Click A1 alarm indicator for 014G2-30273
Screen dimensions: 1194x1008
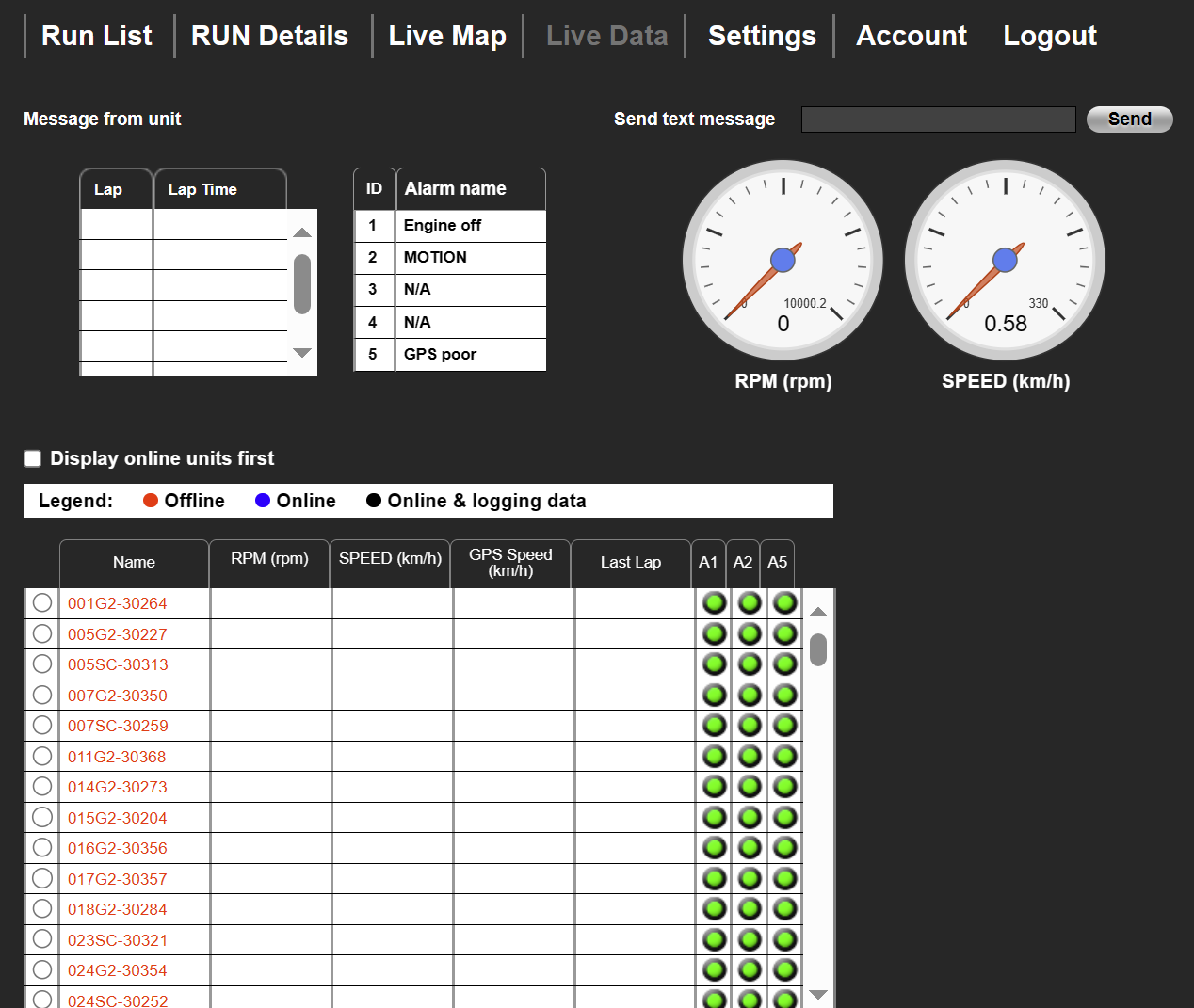pos(715,787)
